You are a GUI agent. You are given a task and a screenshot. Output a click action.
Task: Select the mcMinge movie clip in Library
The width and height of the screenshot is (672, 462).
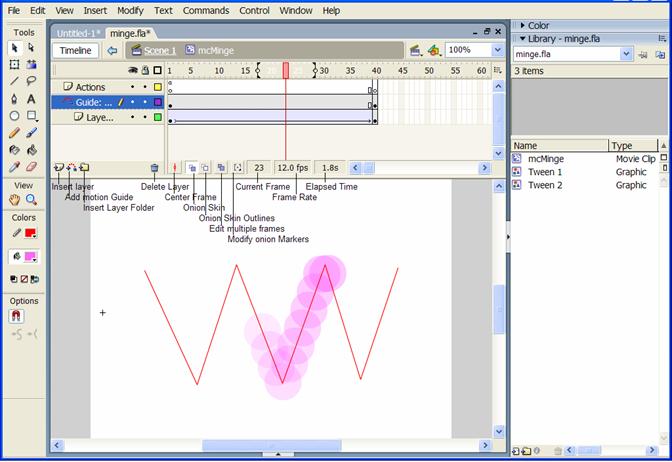pos(548,159)
